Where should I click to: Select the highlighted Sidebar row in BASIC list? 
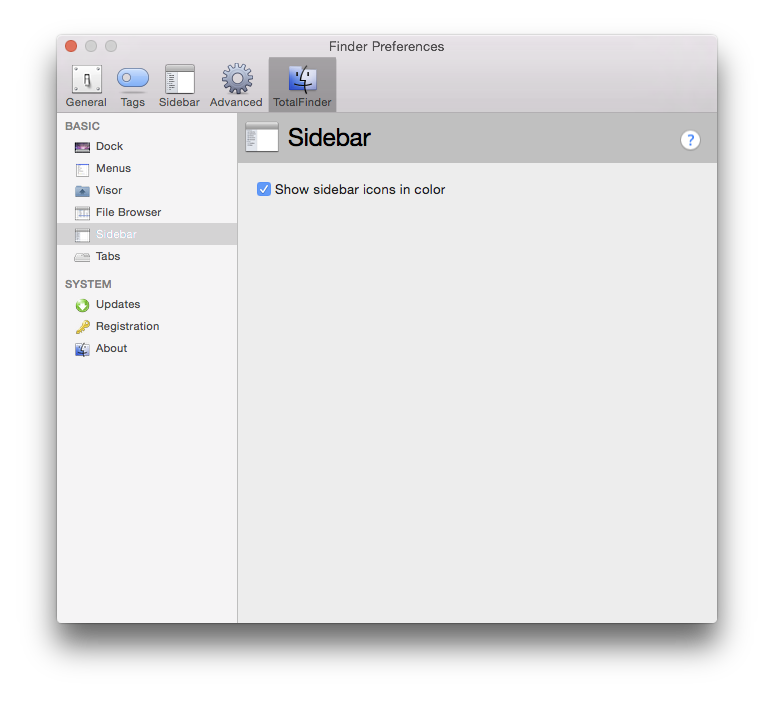[x=147, y=234]
